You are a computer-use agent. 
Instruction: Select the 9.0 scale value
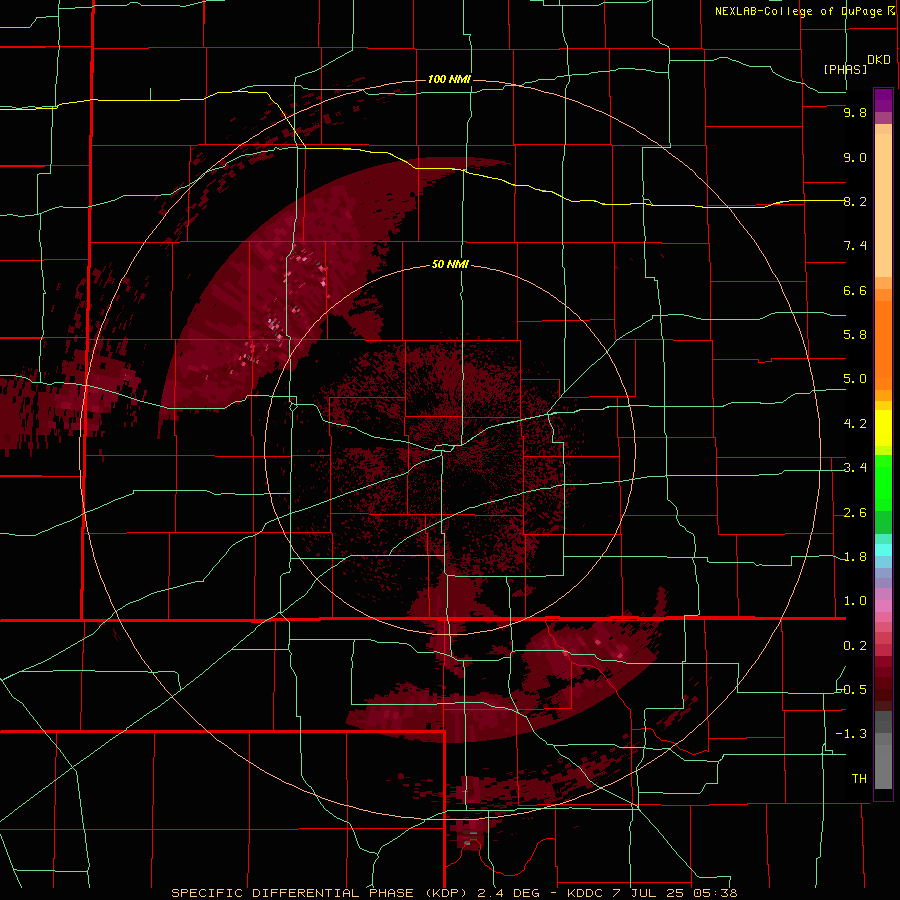855,157
